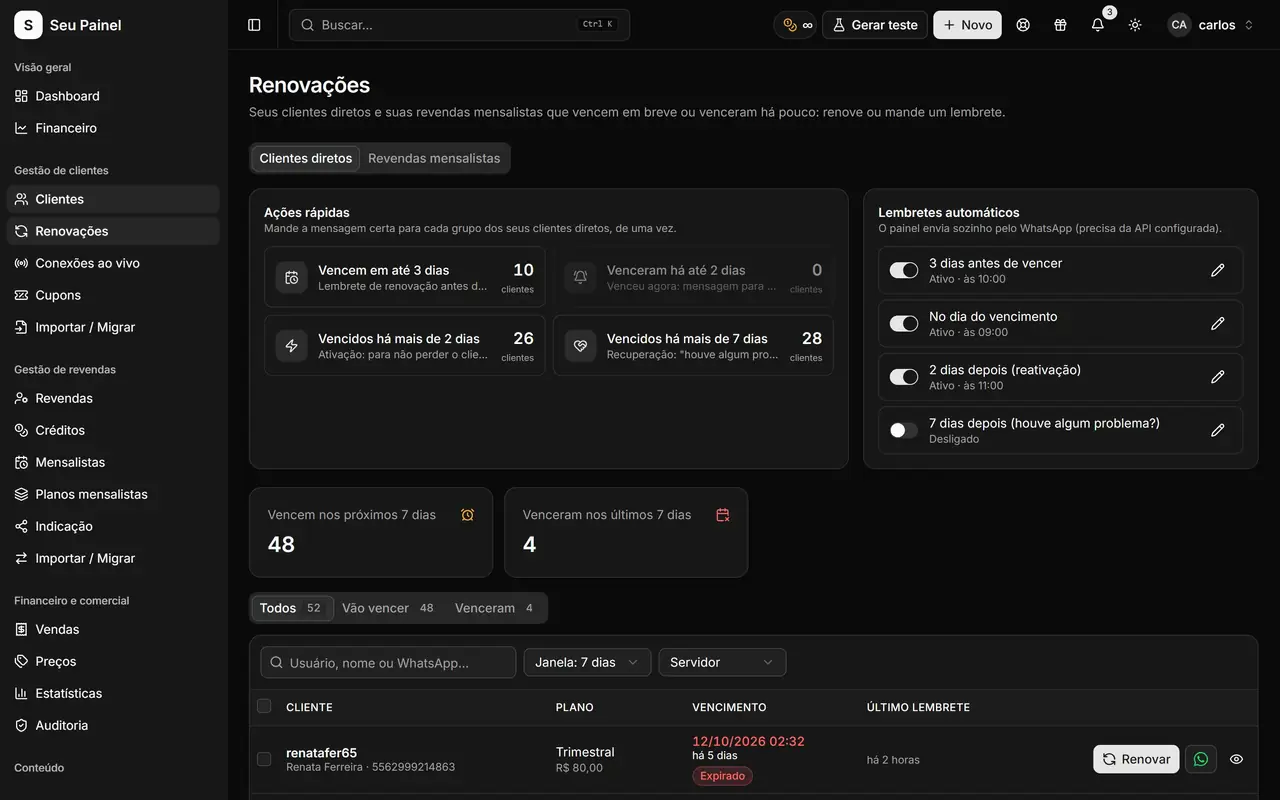Enable the '7 dias depois' reminder switch

[x=904, y=430]
